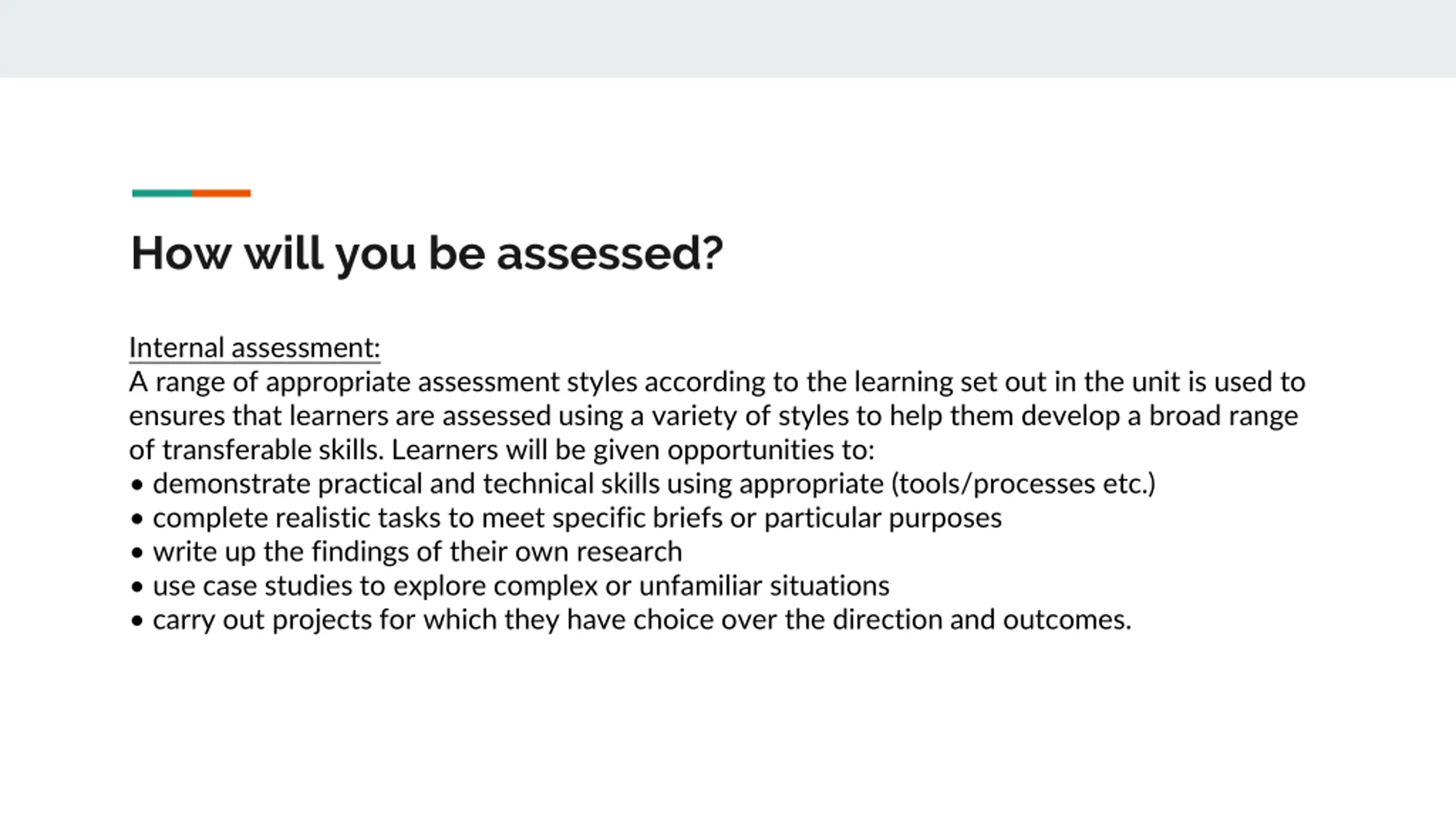Click the underlined 'Internal assessment:' heading
The width and height of the screenshot is (1456, 819).
255,348
